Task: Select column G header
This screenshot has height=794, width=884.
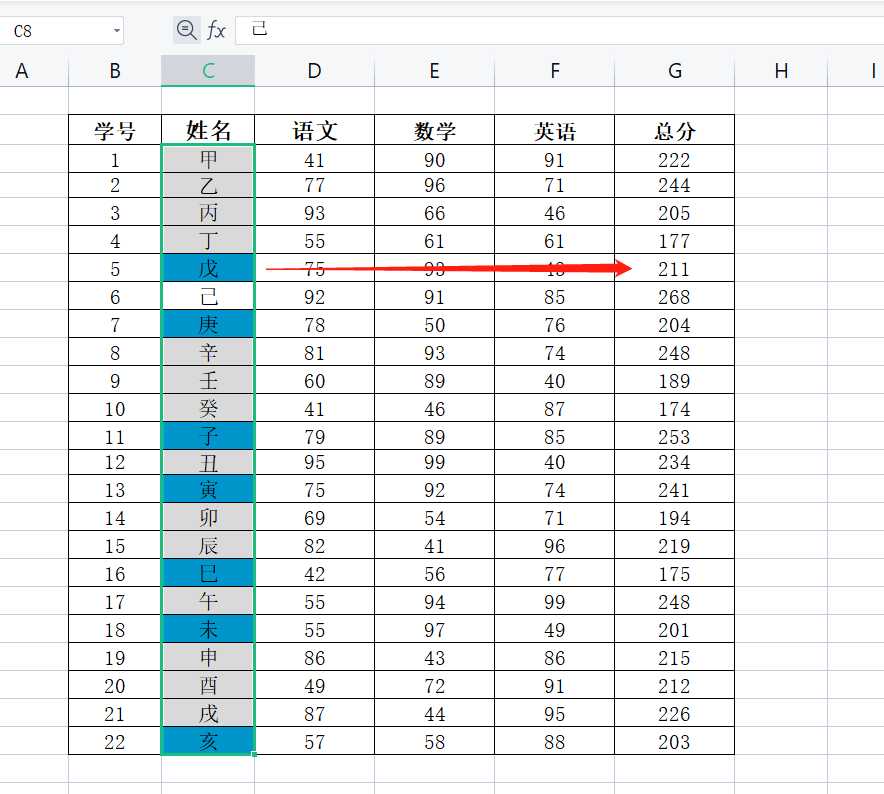Action: 675,71
